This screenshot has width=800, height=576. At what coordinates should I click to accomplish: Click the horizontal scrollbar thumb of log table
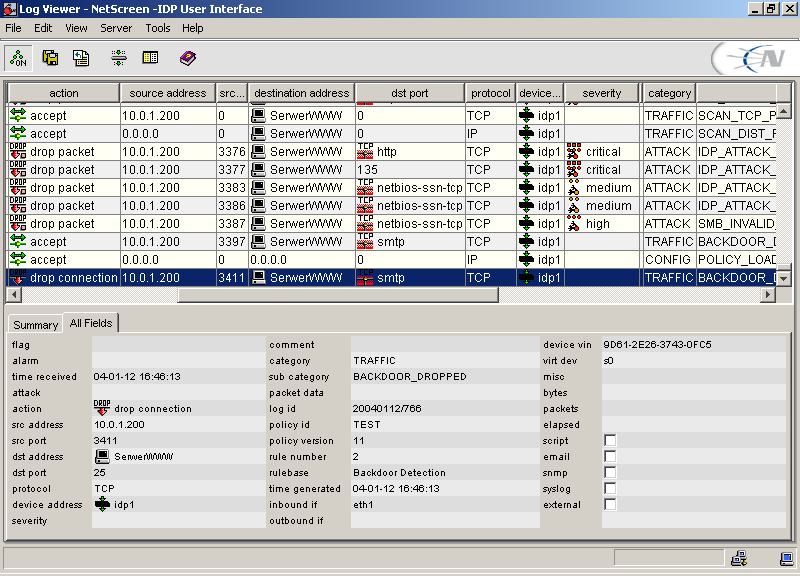pyautogui.click(x=338, y=294)
